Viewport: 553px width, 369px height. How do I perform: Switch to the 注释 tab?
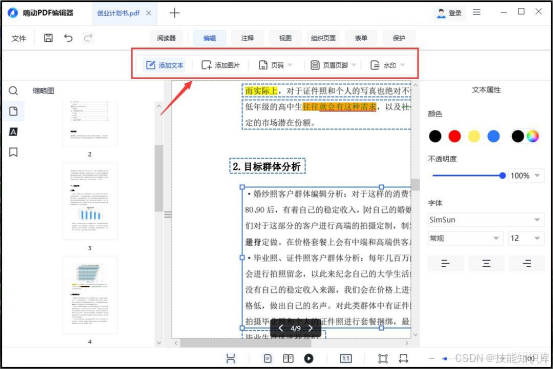248,38
